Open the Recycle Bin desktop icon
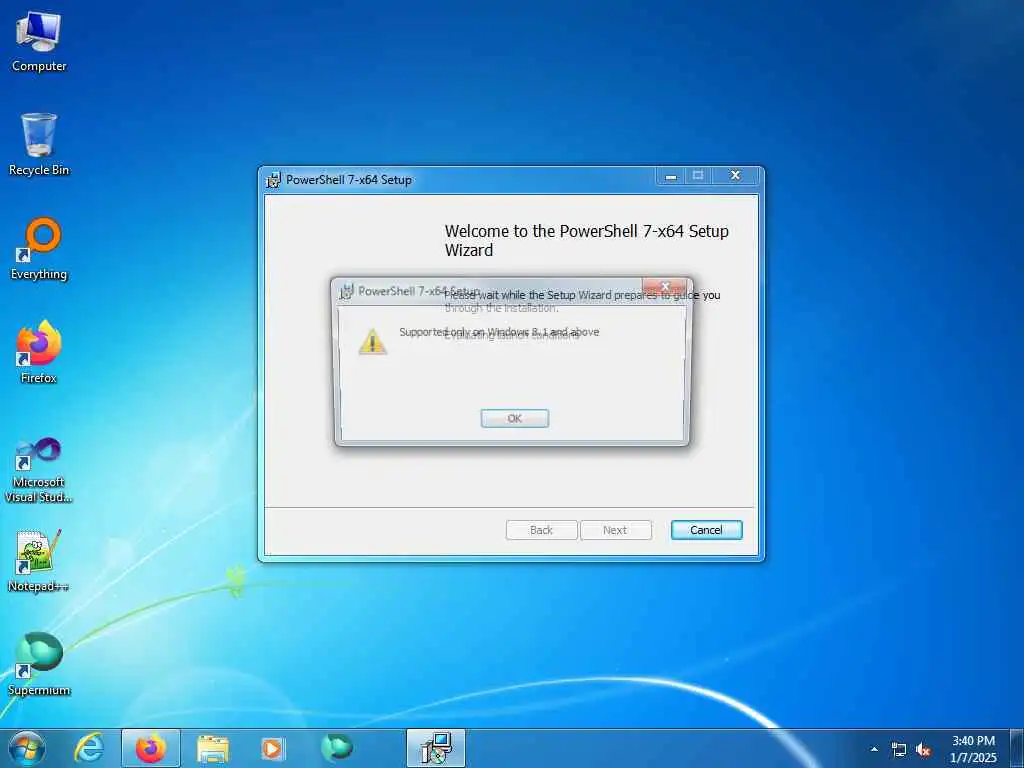 (x=39, y=144)
